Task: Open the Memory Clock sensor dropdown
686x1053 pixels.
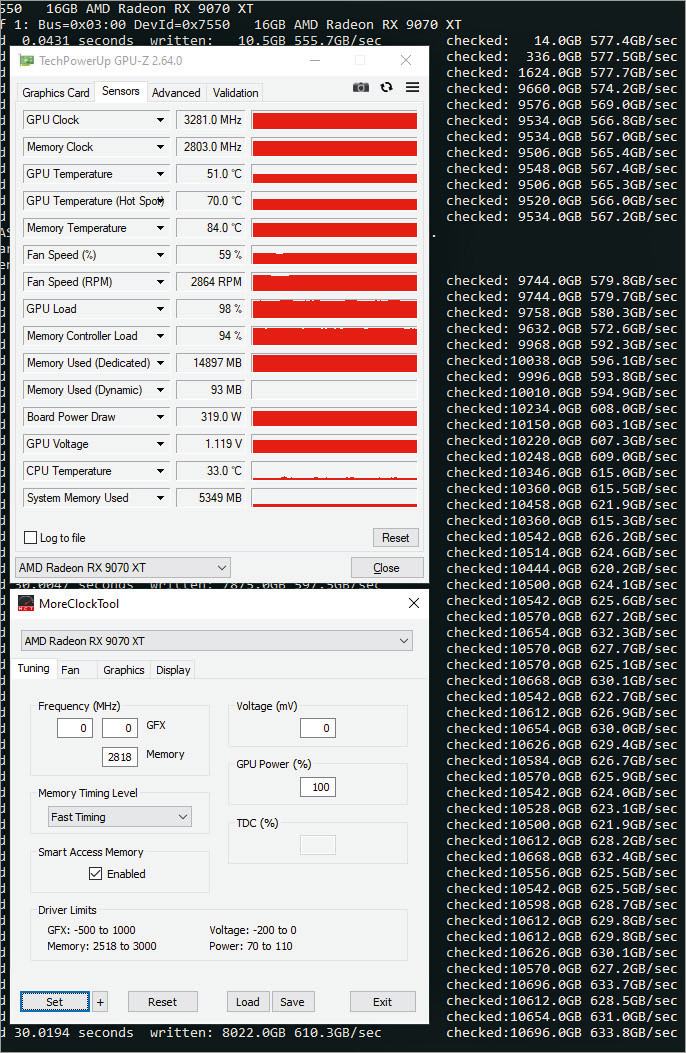Action: tap(160, 147)
